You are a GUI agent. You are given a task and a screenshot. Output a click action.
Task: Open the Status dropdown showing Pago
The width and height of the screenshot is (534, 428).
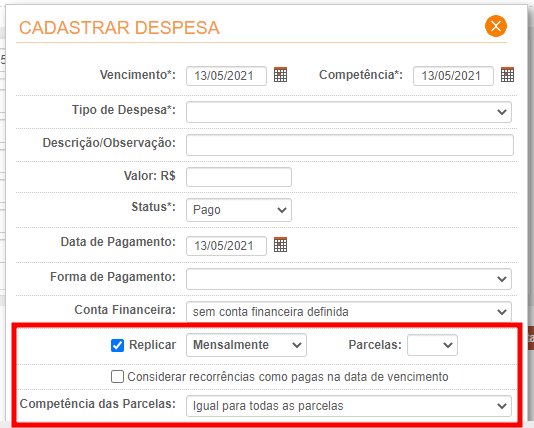click(x=239, y=210)
